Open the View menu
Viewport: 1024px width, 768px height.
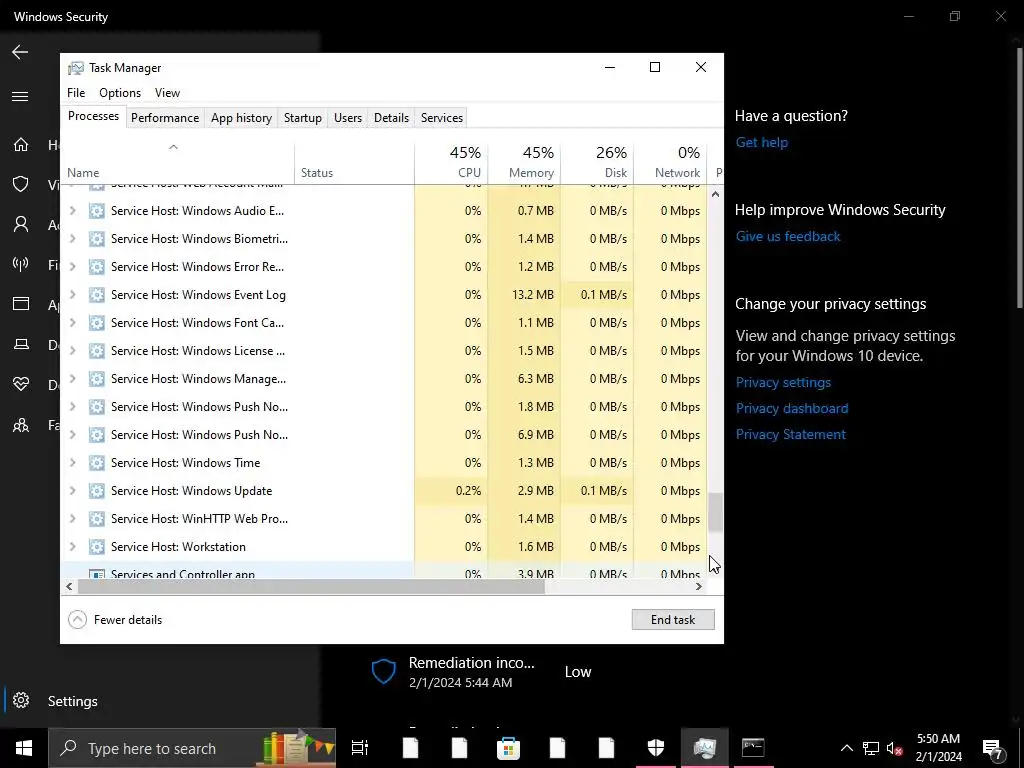point(167,93)
